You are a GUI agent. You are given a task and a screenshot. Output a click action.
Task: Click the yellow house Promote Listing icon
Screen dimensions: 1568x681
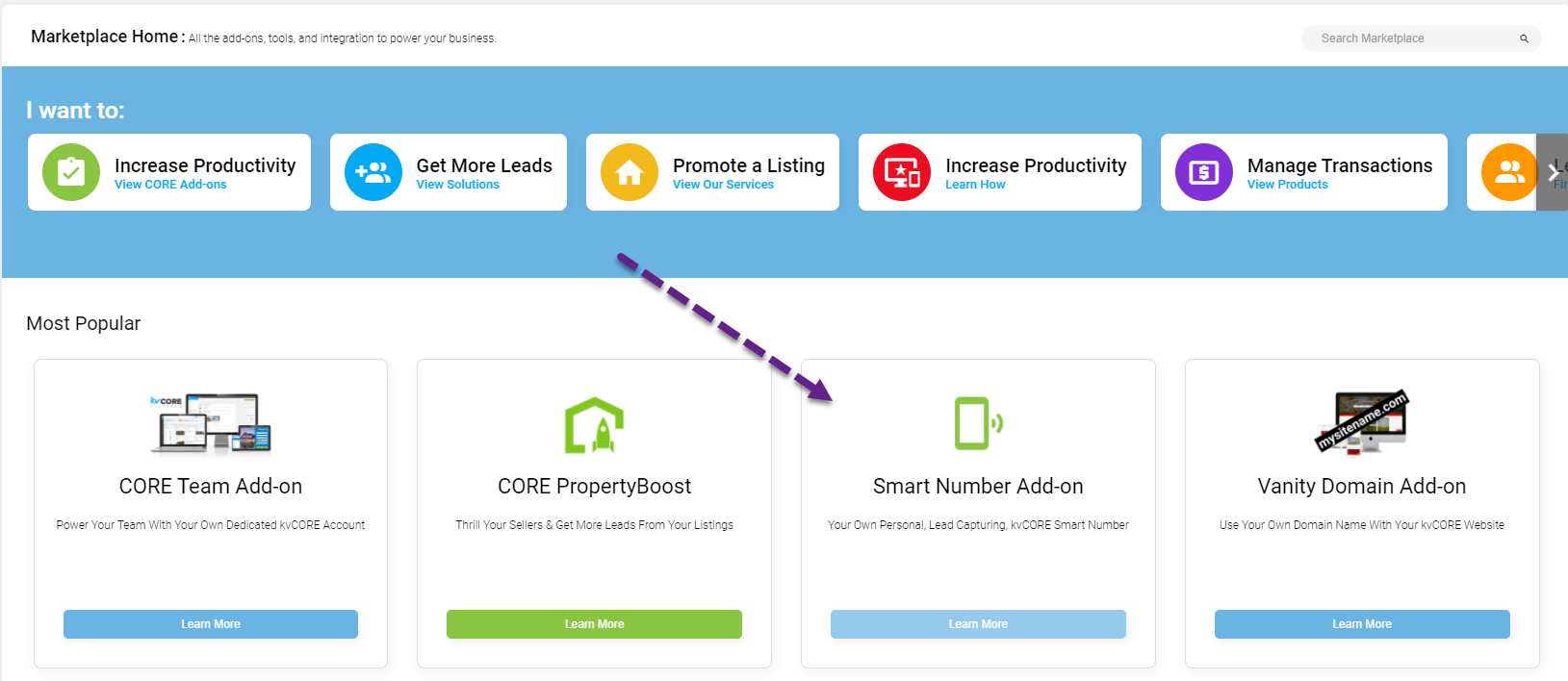[630, 172]
